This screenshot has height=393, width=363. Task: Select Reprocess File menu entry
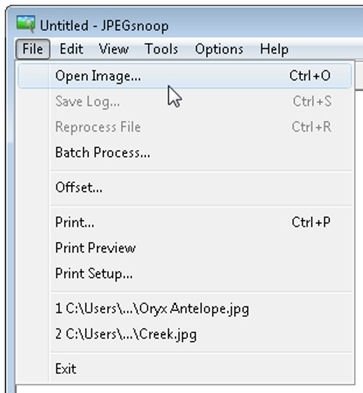tap(185, 127)
